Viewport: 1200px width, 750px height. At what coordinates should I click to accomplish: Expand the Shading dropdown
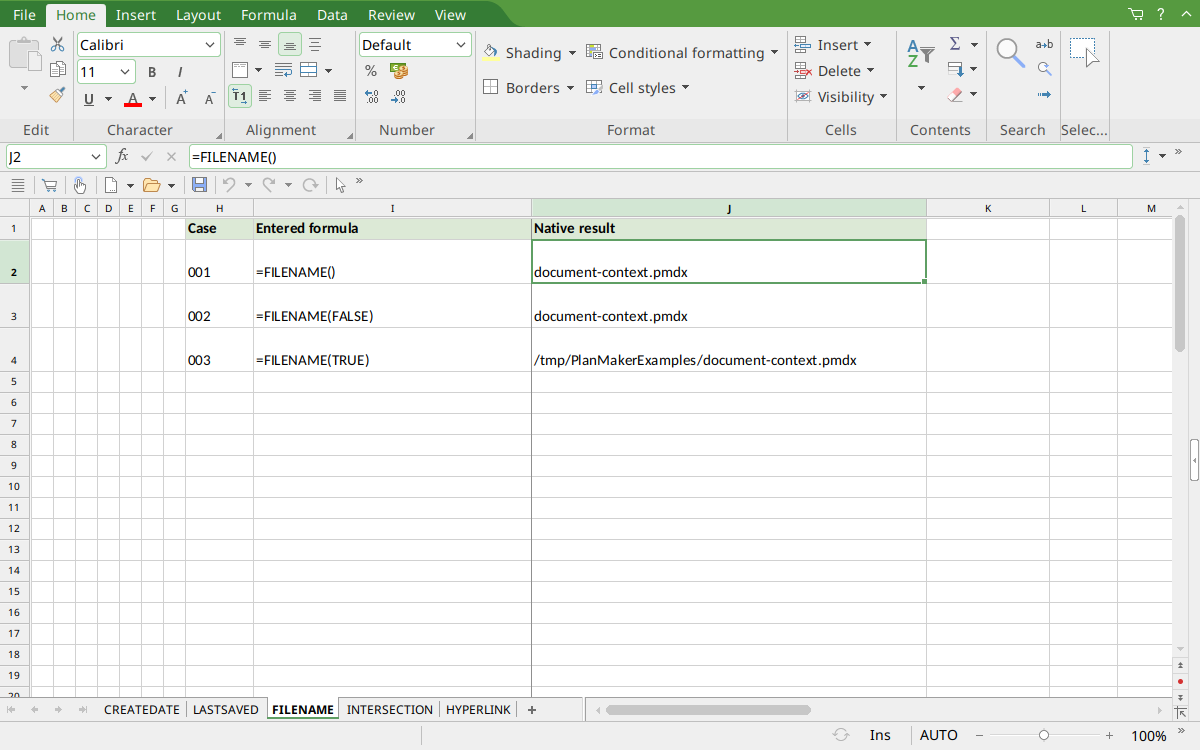point(572,53)
